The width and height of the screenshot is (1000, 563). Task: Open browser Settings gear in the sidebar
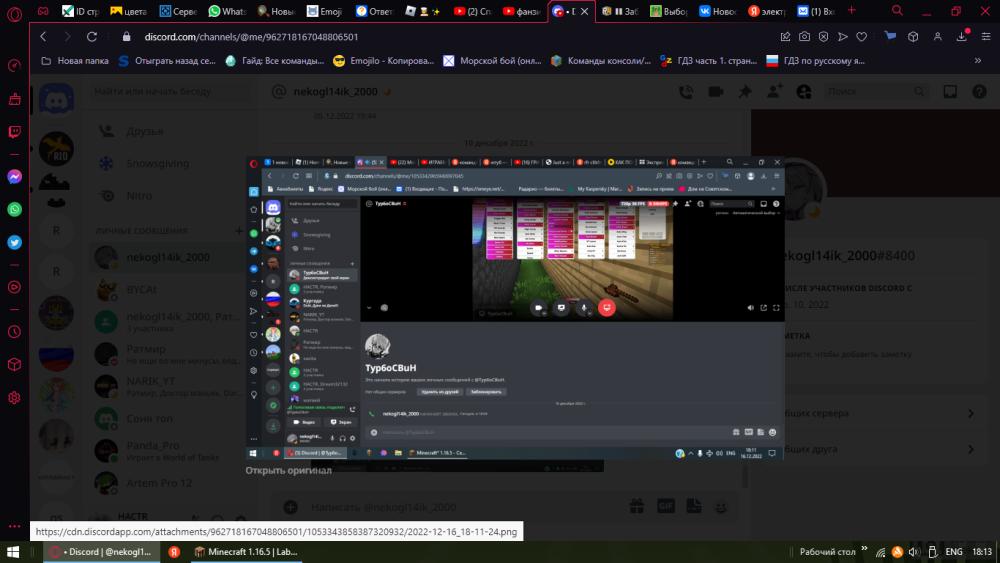pyautogui.click(x=14, y=397)
